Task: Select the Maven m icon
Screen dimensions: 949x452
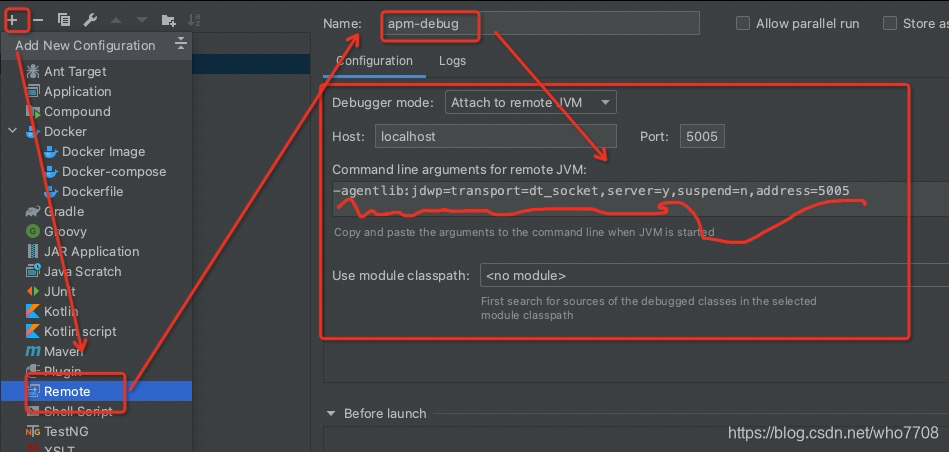Action: click(x=33, y=351)
